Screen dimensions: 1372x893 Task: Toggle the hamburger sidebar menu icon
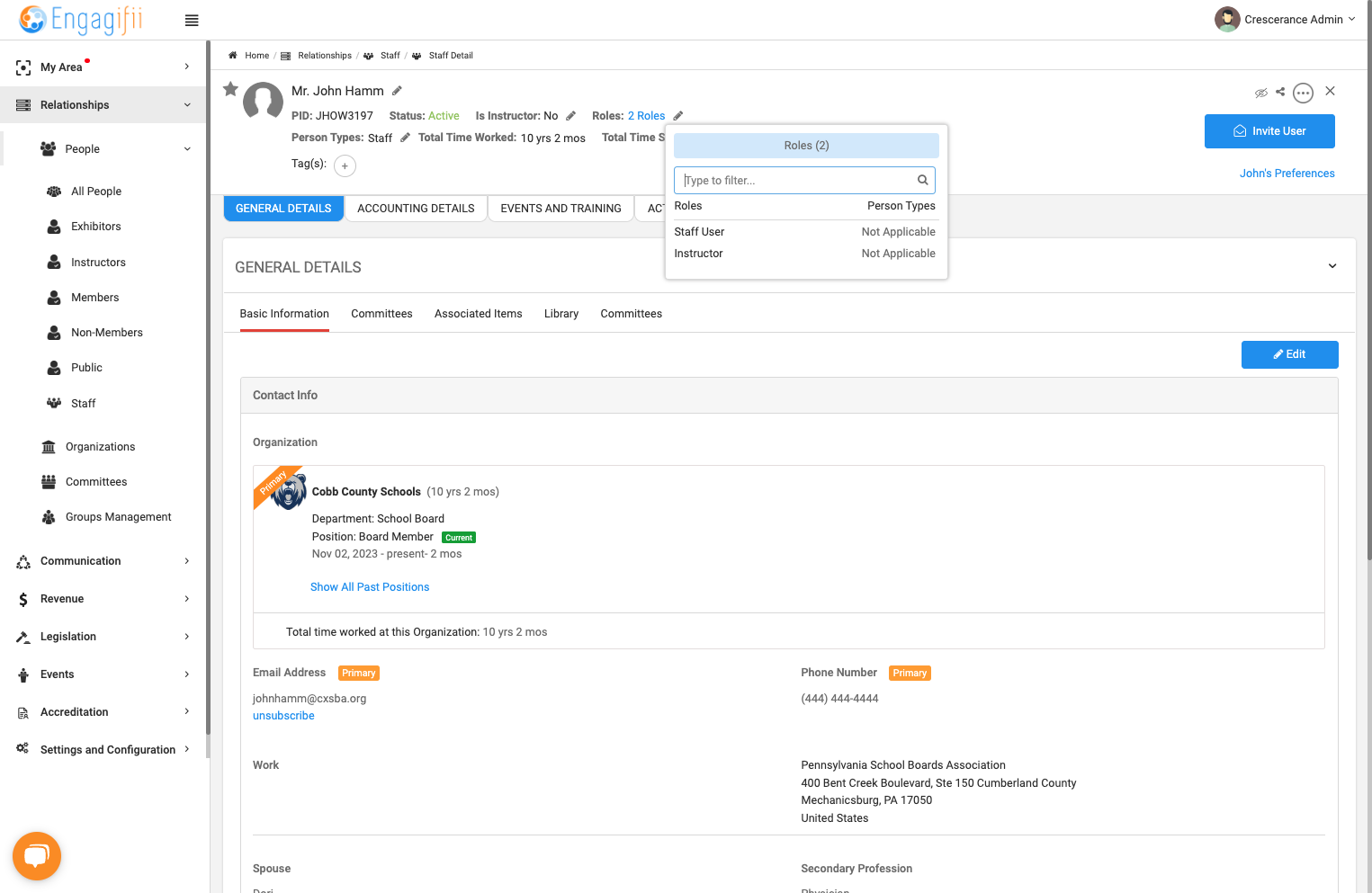pos(192,21)
